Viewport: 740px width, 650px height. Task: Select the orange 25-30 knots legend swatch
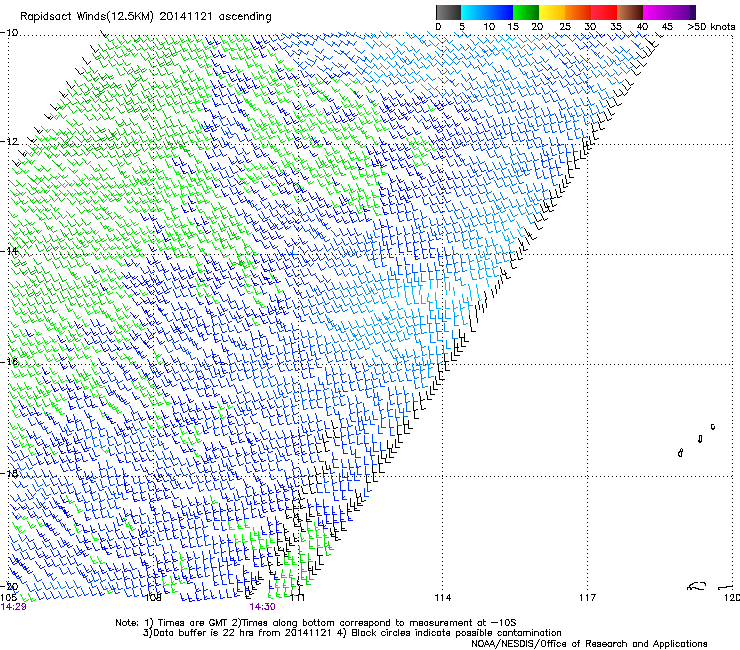click(x=578, y=12)
